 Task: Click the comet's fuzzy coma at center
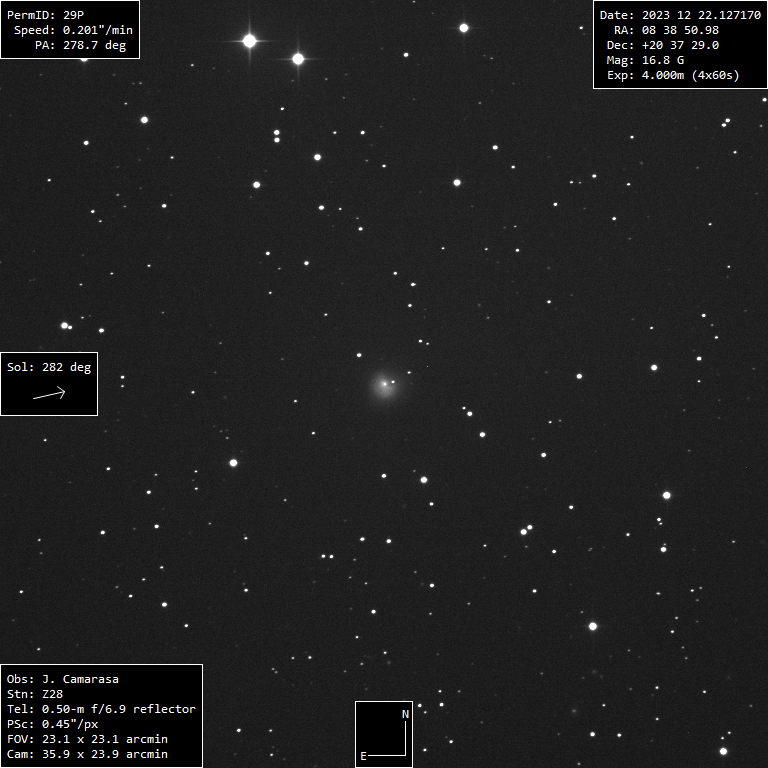(x=385, y=385)
